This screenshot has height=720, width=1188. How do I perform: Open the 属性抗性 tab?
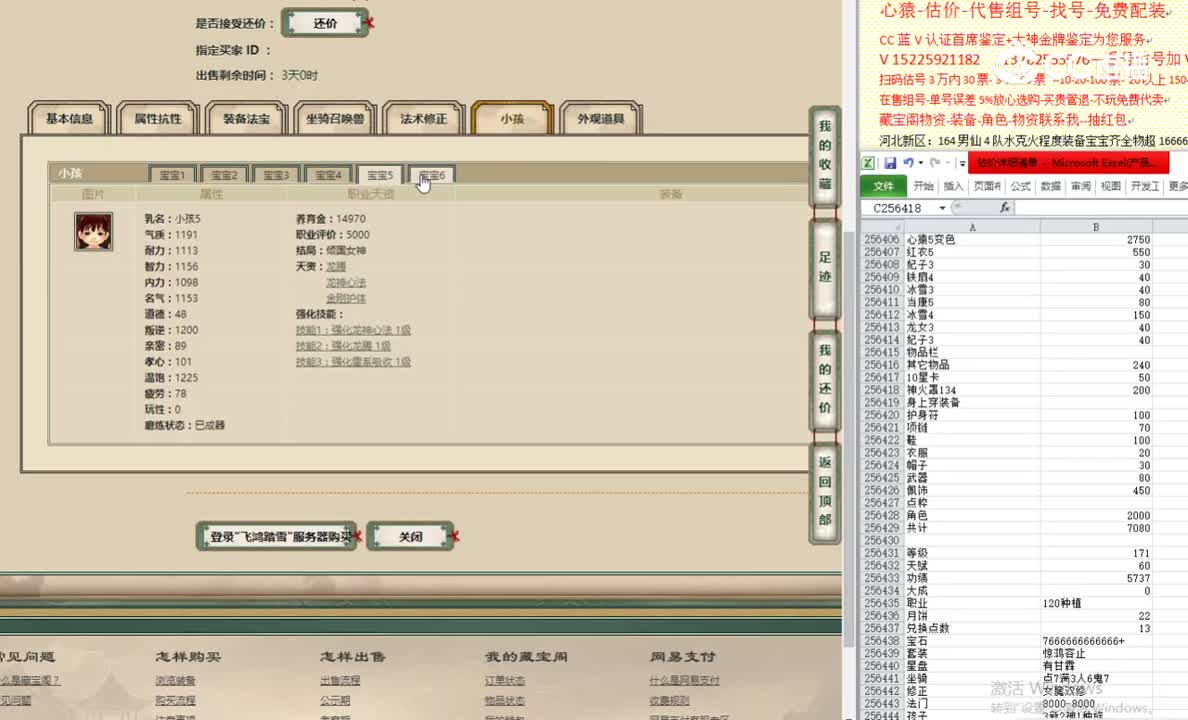tap(158, 118)
